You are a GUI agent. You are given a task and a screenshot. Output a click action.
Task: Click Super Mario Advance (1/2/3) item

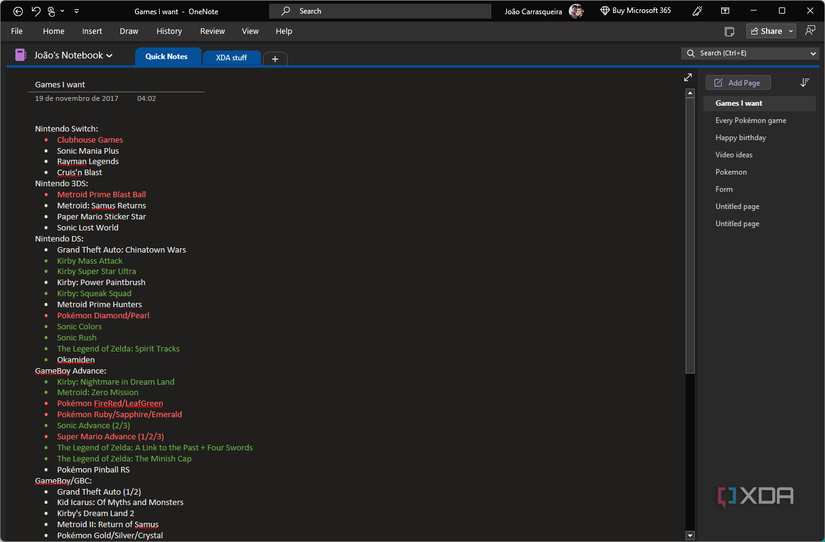[x=110, y=437]
